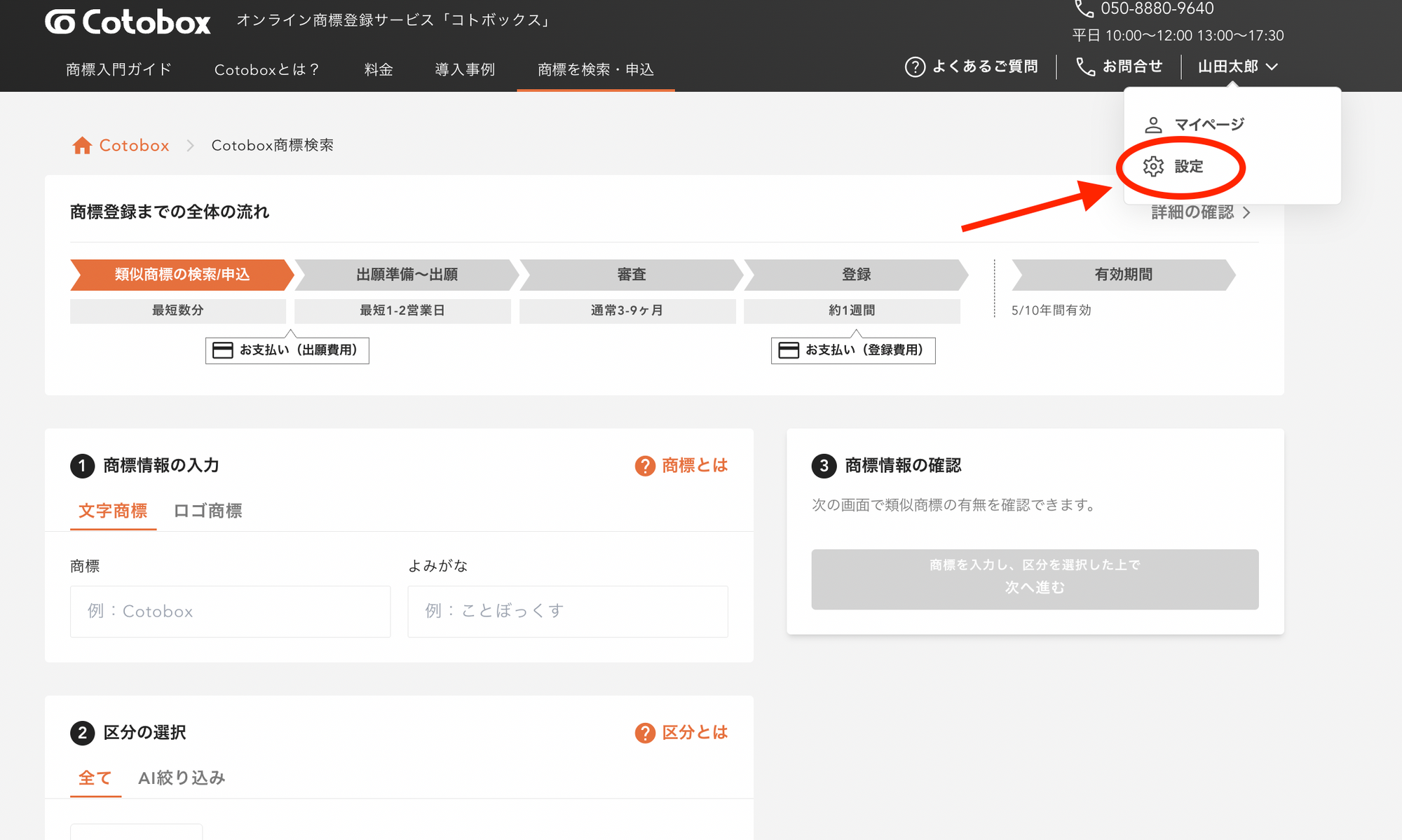The image size is (1402, 840).
Task: Switch to the AI絞り込み tab
Action: tap(182, 778)
